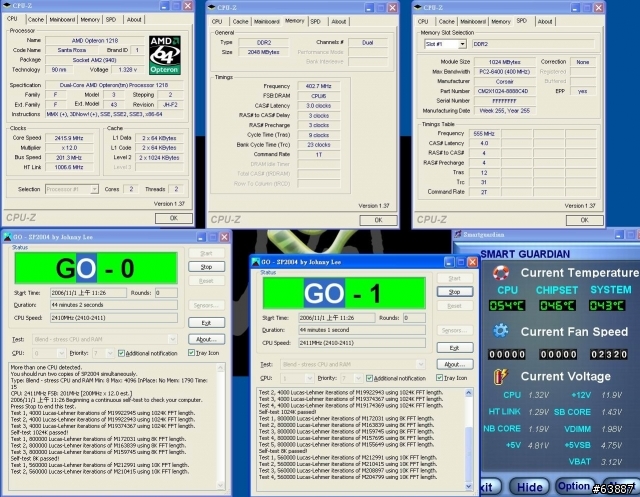Switch to Cache tab in first CPU-Z window
The width and height of the screenshot is (640, 497).
[36, 20]
